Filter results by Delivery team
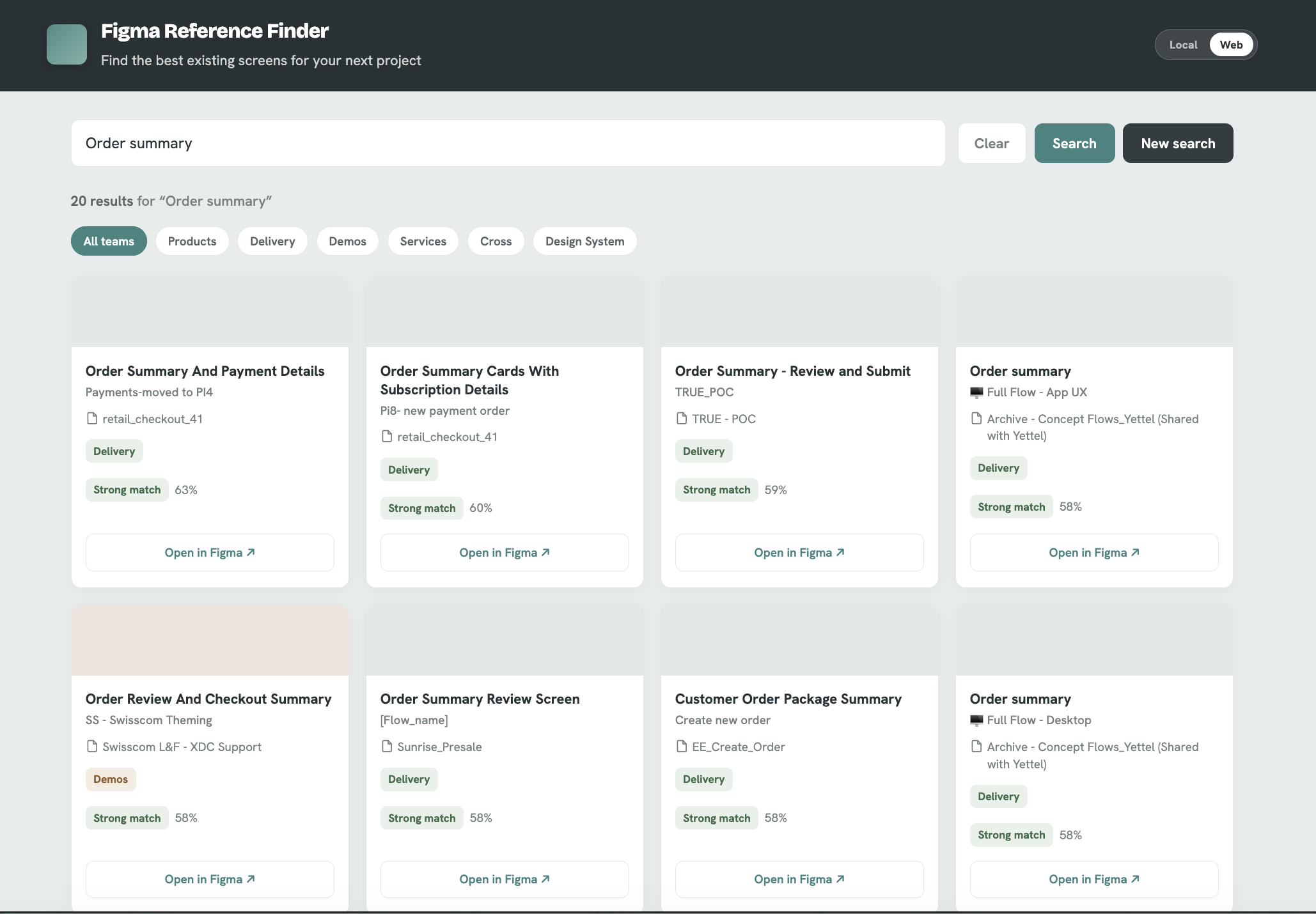This screenshot has height=914, width=1316. coord(272,241)
